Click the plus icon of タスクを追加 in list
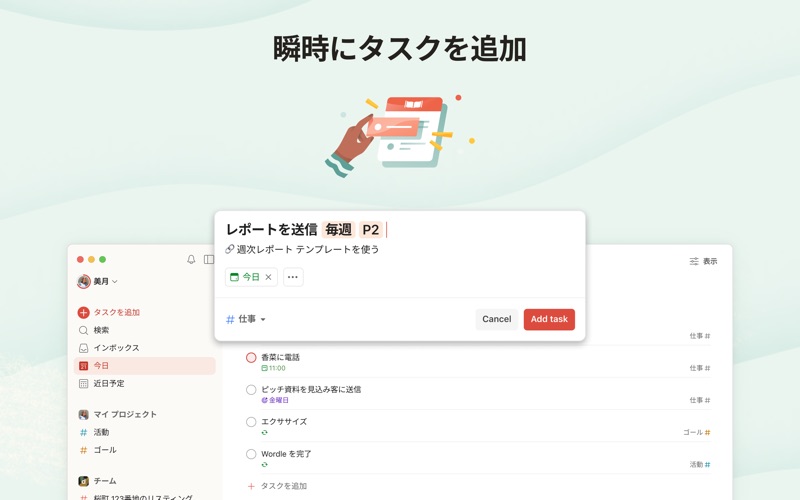 251,486
